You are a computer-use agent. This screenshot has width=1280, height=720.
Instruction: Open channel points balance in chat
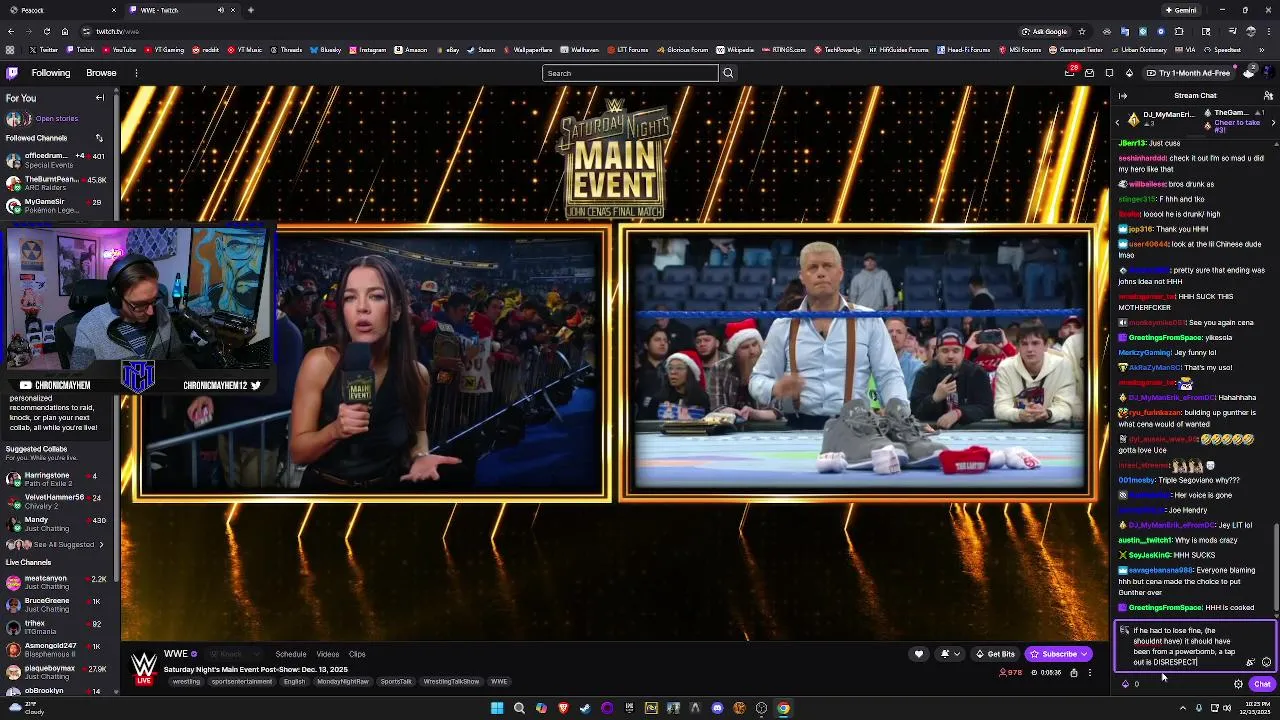point(1131,685)
